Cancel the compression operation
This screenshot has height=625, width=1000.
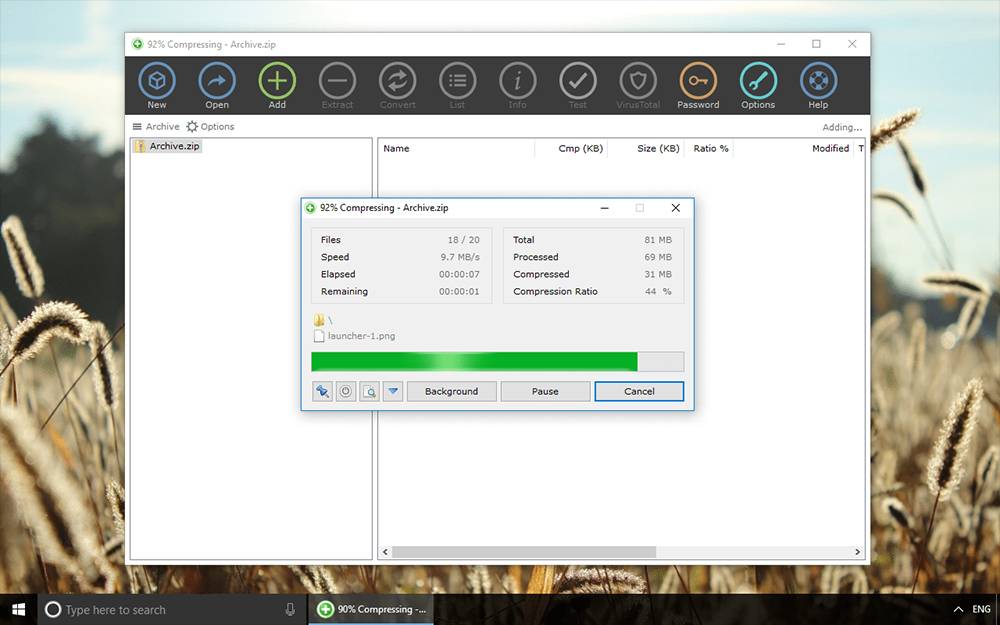pyautogui.click(x=639, y=392)
